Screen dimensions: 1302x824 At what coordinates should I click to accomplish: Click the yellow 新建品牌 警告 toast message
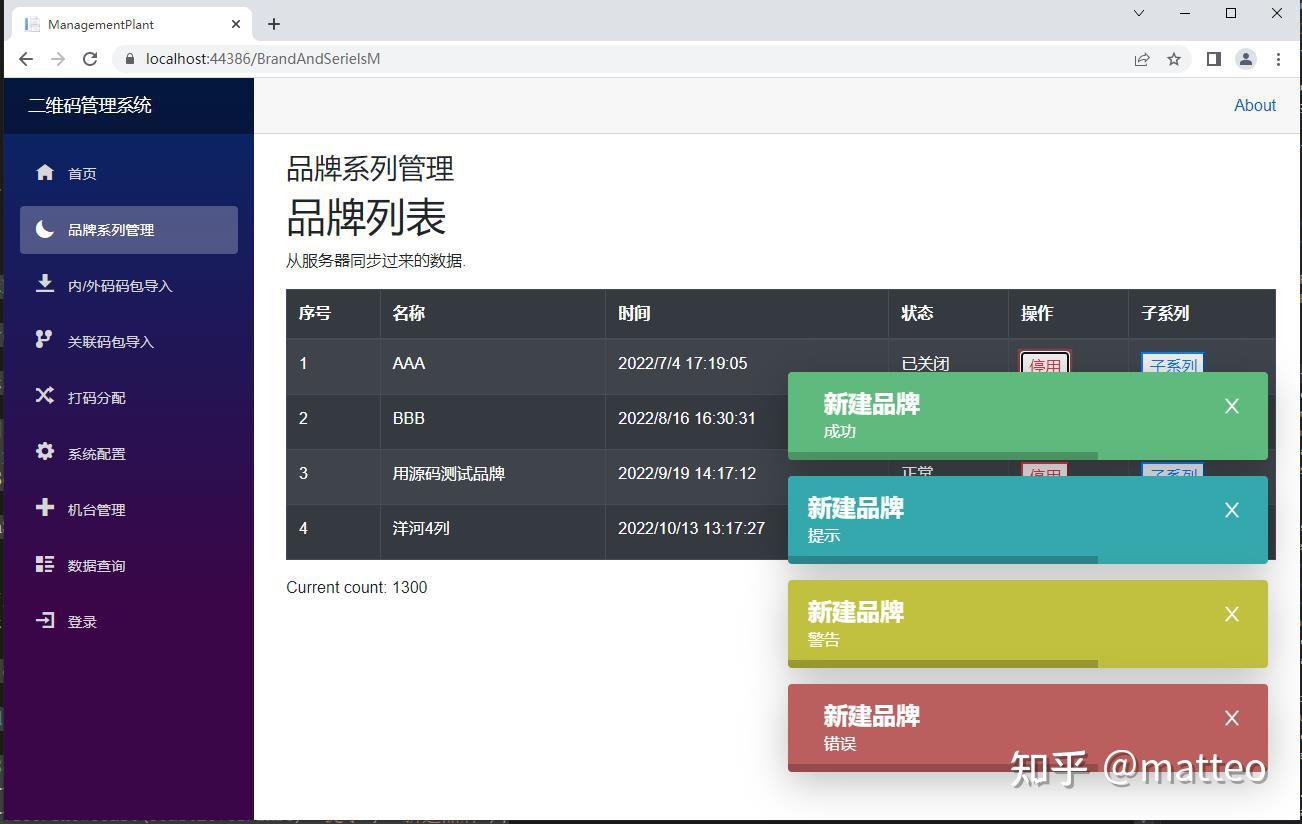pyautogui.click(x=1028, y=624)
